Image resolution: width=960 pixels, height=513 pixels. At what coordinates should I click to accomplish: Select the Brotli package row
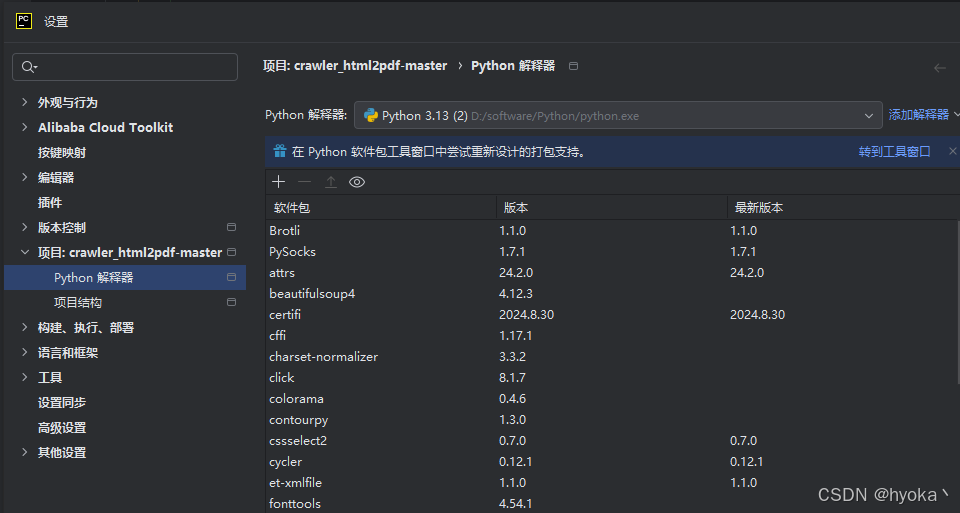[x=610, y=231]
